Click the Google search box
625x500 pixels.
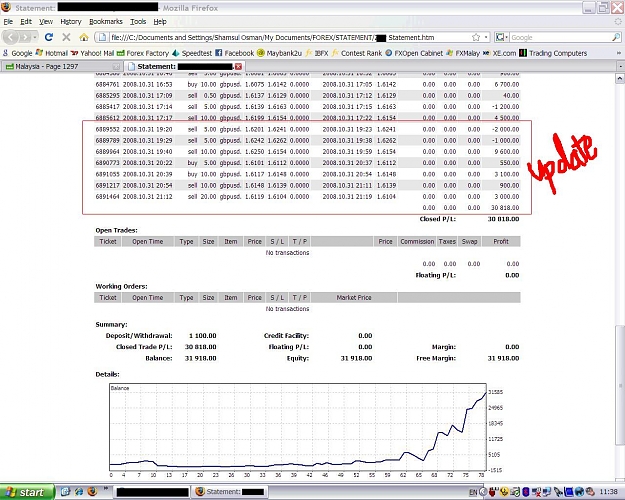[x=560, y=37]
